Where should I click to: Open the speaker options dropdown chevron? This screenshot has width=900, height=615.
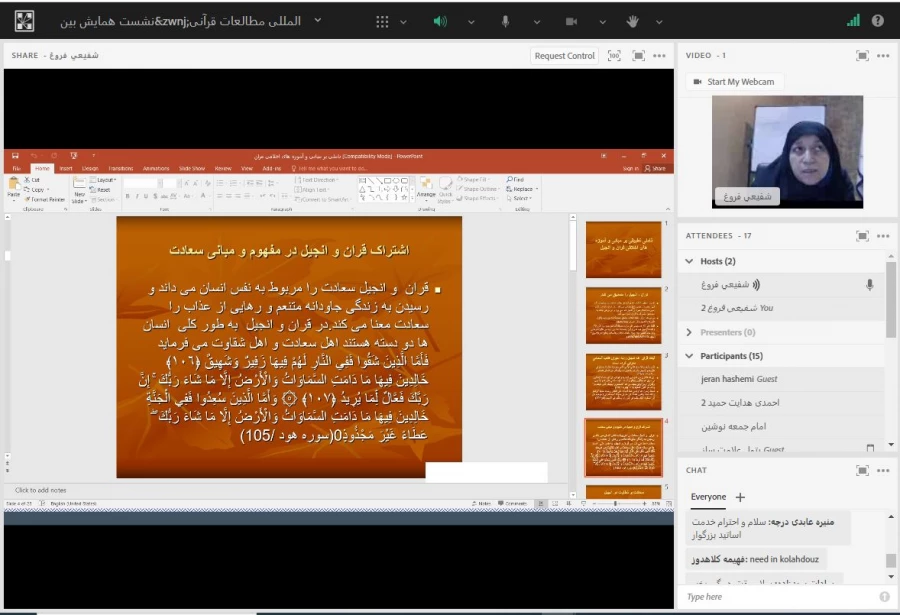tap(469, 22)
